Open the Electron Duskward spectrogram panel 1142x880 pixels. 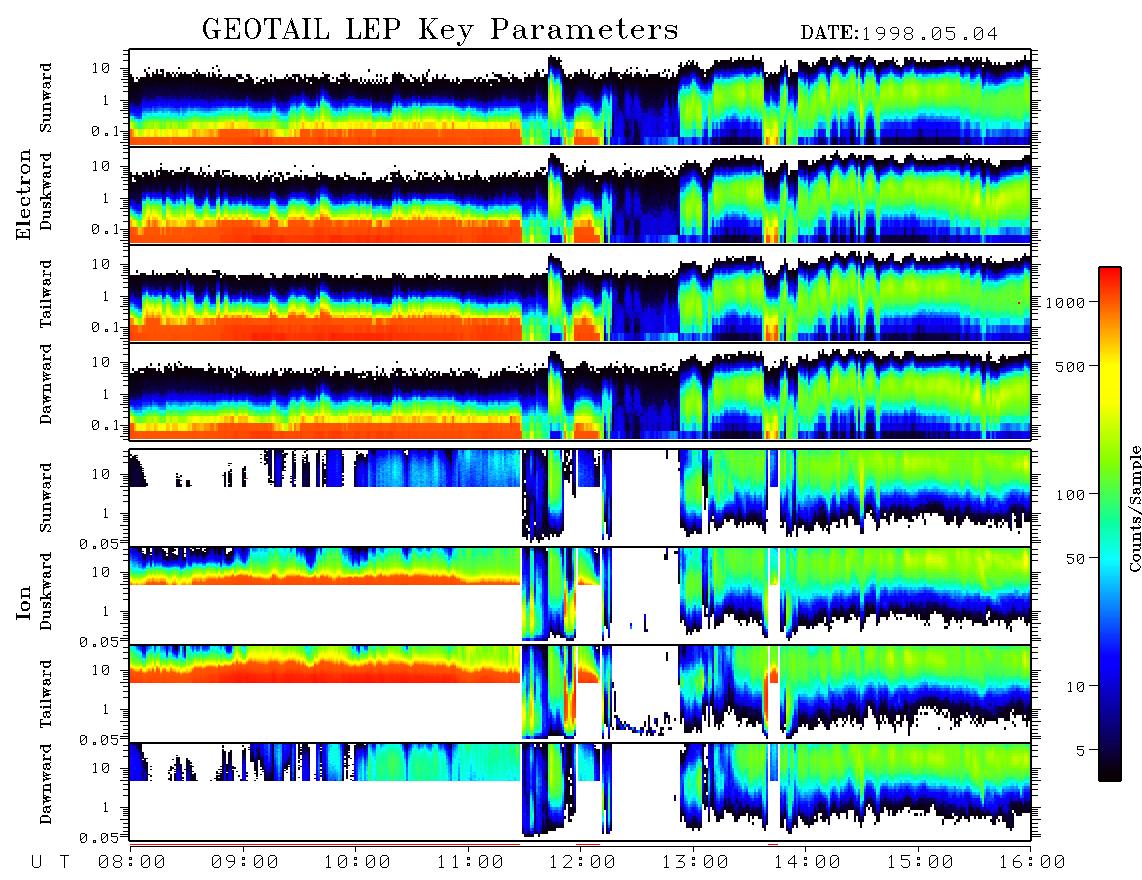[x=580, y=195]
